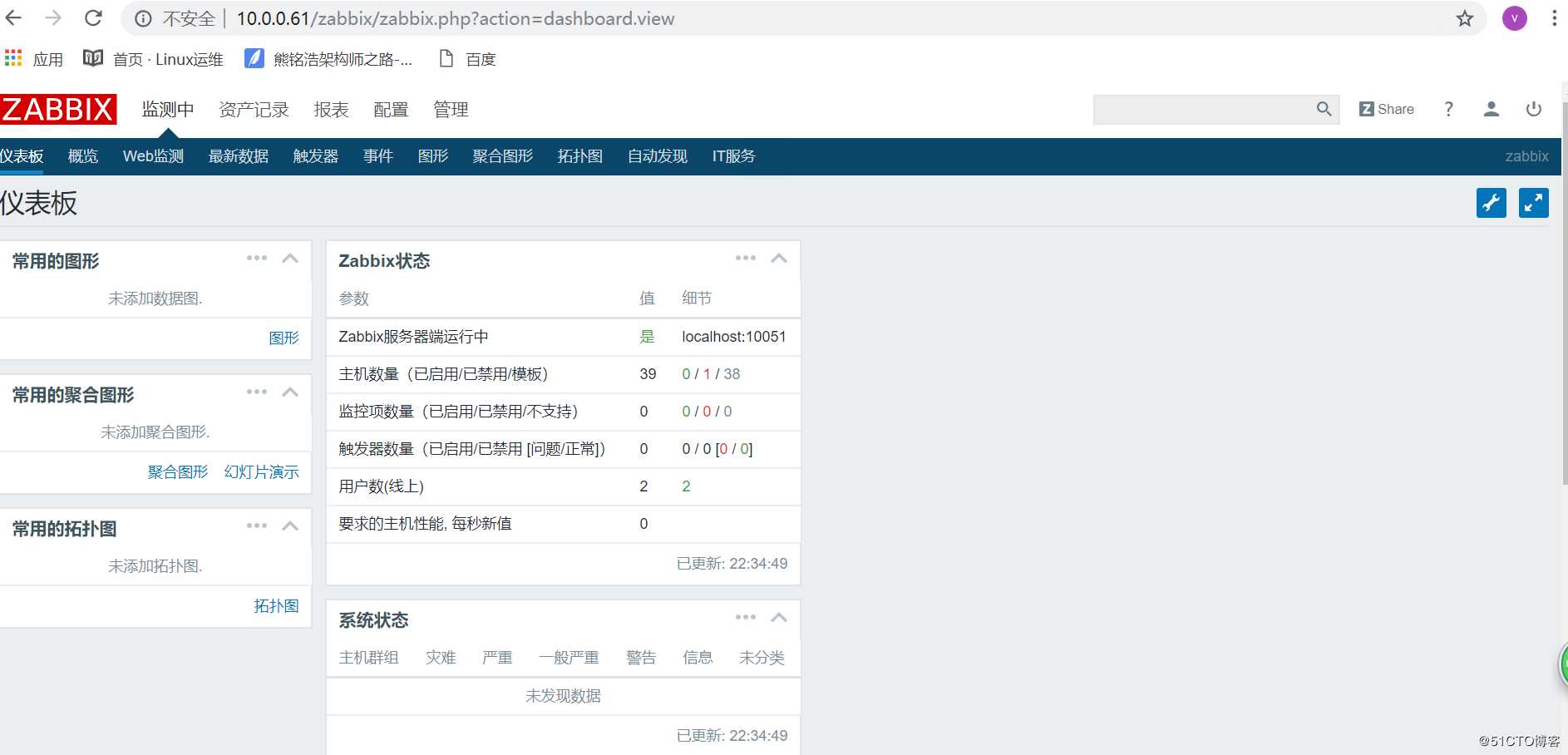Open the Chrome three-dot menu
The width and height of the screenshot is (1568, 755).
(x=1554, y=18)
